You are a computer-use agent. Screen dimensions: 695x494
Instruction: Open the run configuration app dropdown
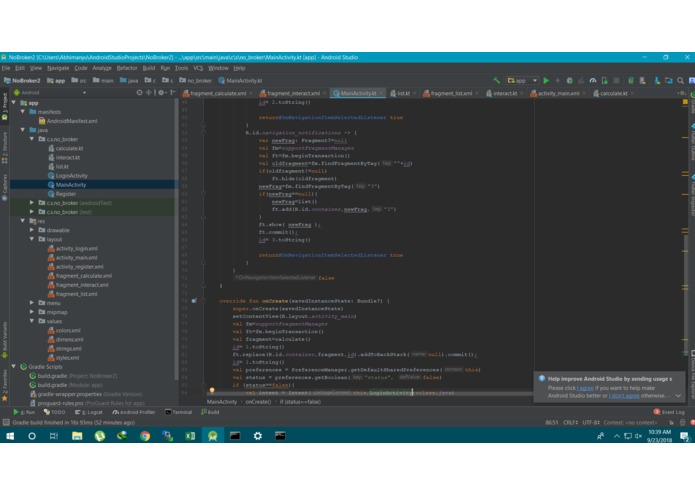(x=523, y=81)
